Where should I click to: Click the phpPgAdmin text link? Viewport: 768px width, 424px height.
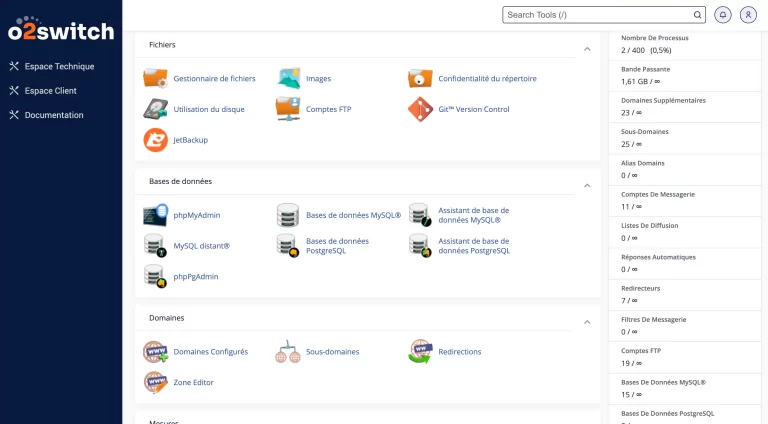196,277
